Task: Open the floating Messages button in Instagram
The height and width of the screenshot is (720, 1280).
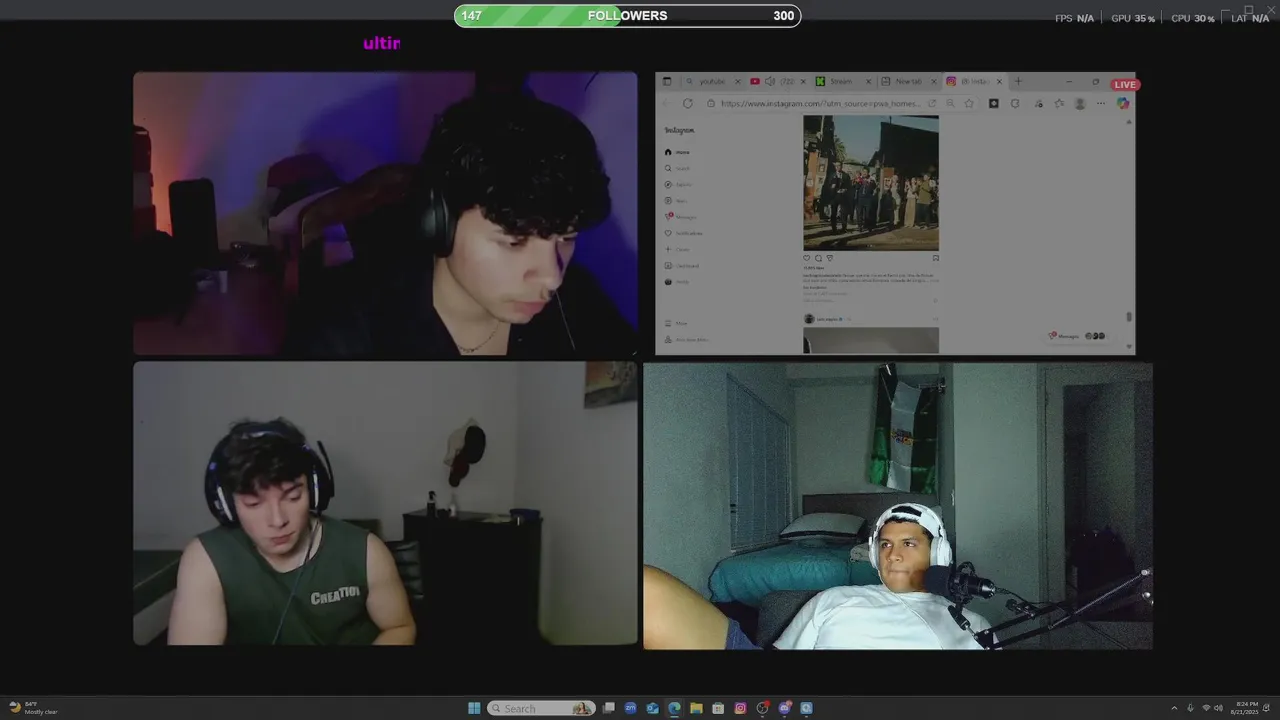Action: pos(1076,336)
